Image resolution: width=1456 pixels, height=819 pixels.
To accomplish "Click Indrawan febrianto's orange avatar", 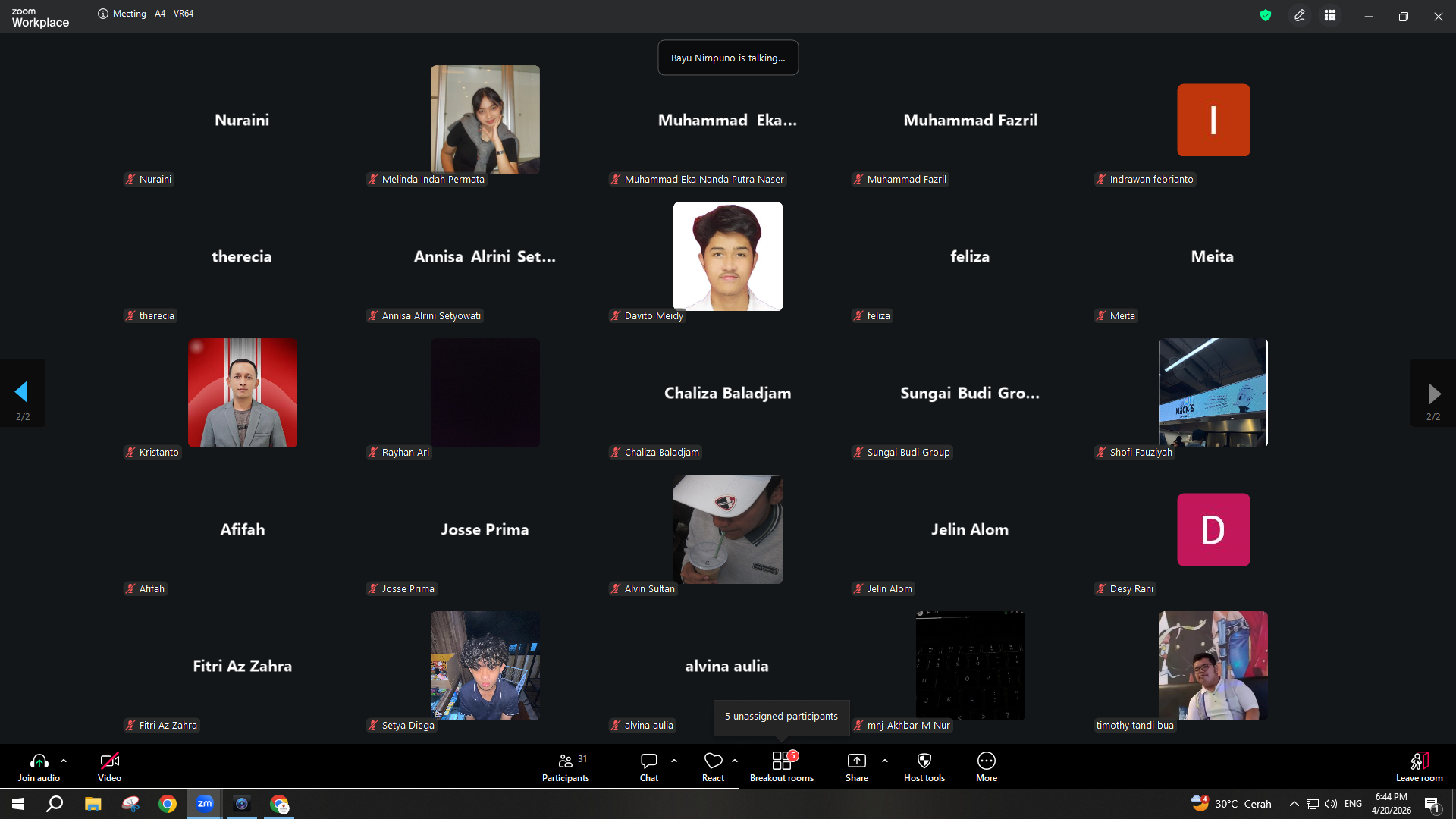I will (x=1213, y=120).
